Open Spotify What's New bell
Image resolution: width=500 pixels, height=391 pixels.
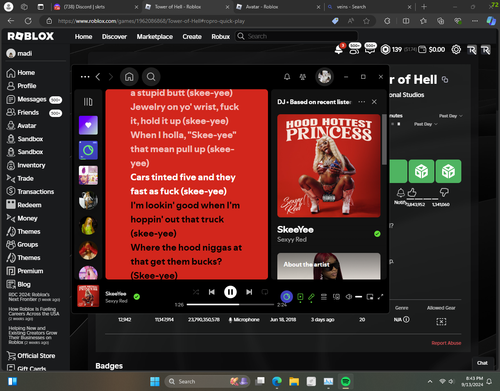tap(287, 77)
